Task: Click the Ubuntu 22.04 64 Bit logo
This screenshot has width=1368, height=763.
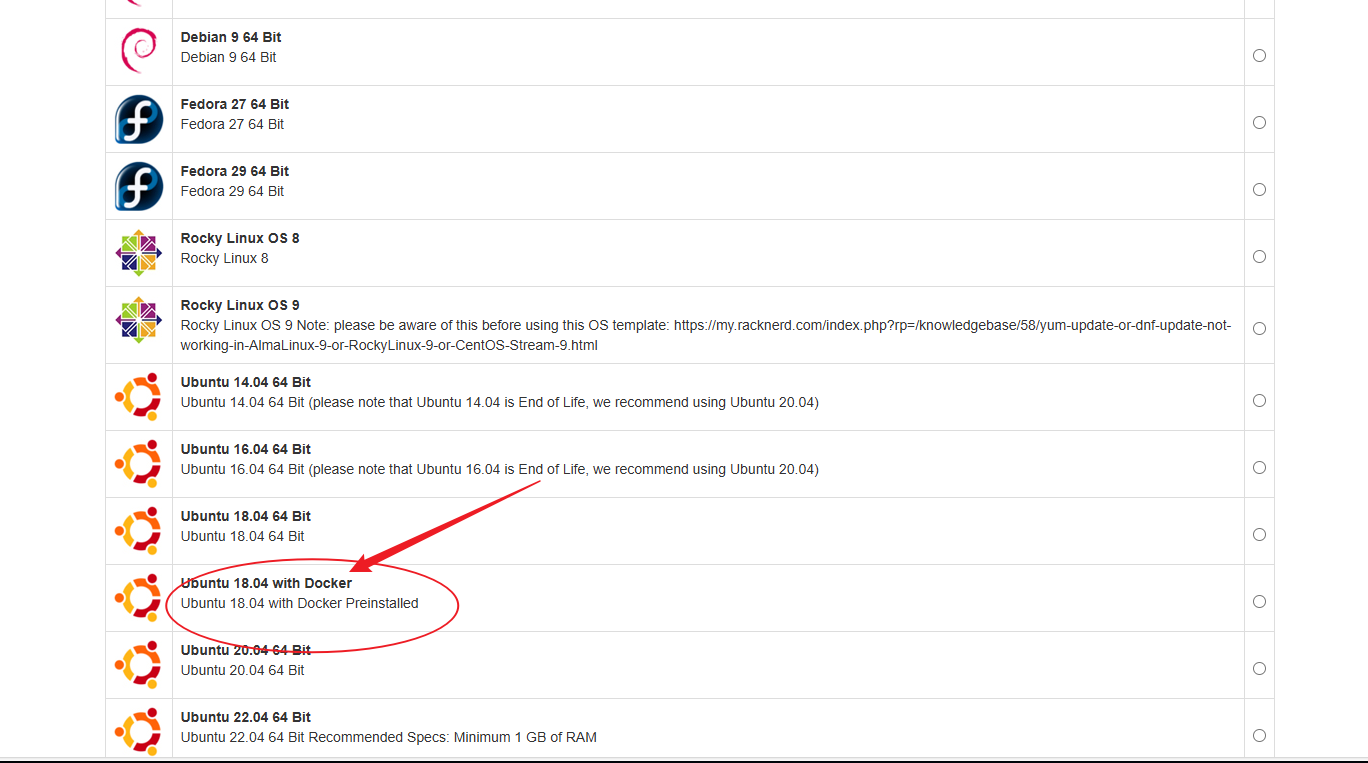Action: [138, 730]
